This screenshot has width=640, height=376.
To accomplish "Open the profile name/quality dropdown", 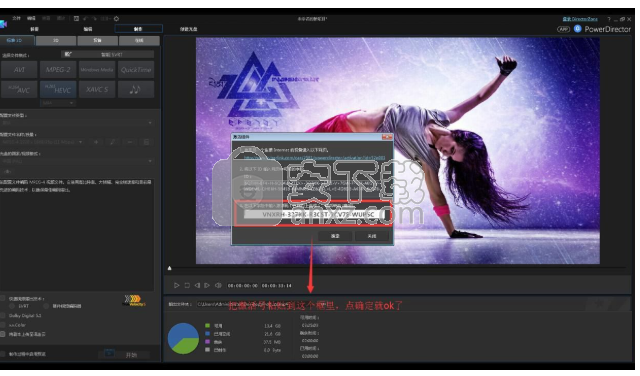I will 42,142.
